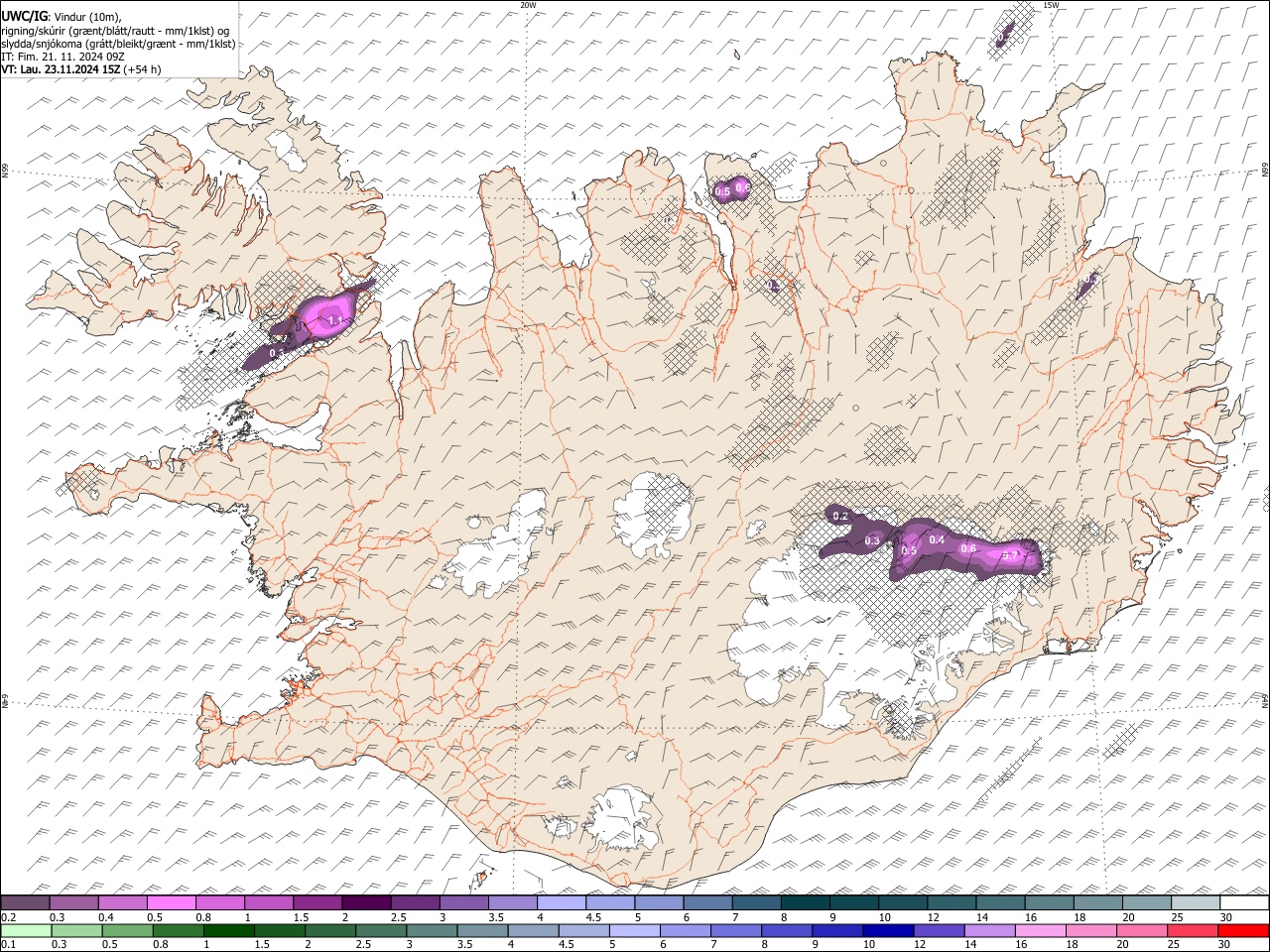The image size is (1270, 952).
Task: Pick the gray-purple 0.2 legend swatch
Action: [26, 902]
